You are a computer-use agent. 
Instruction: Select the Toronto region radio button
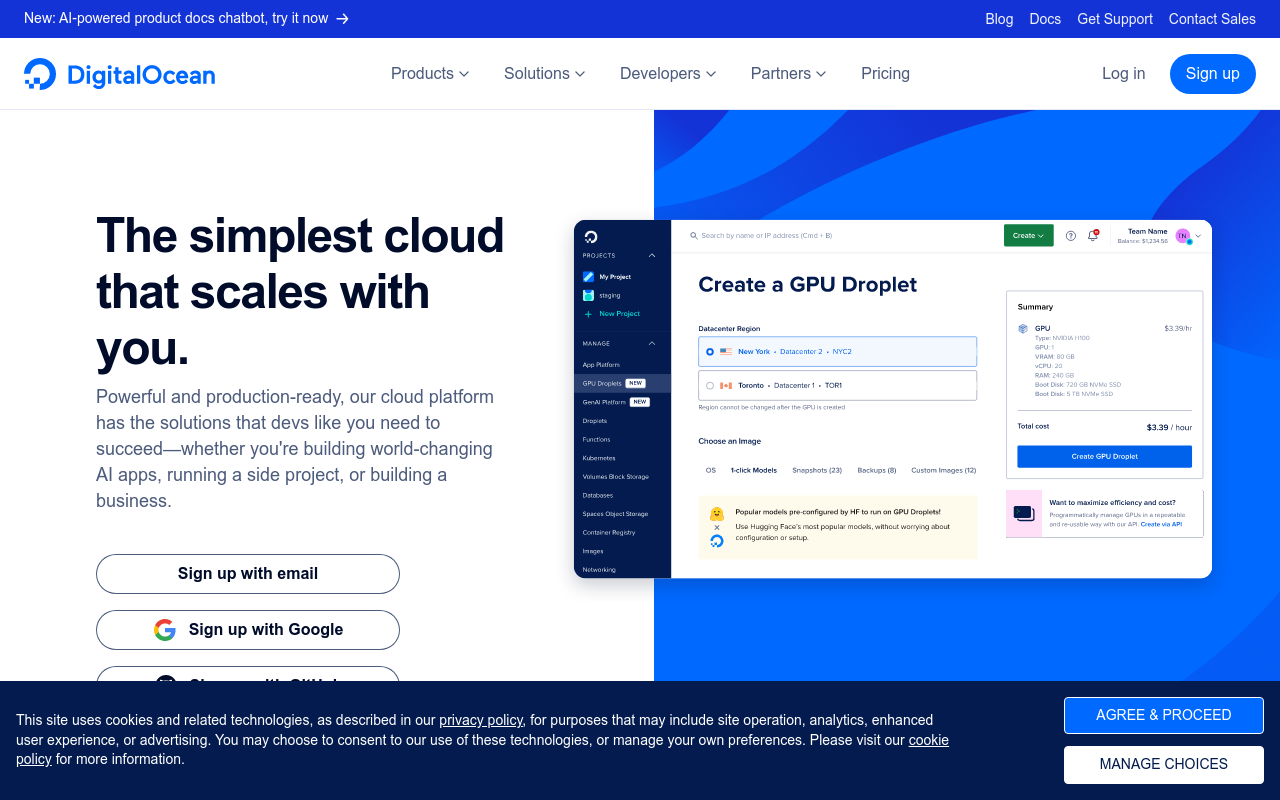point(710,385)
